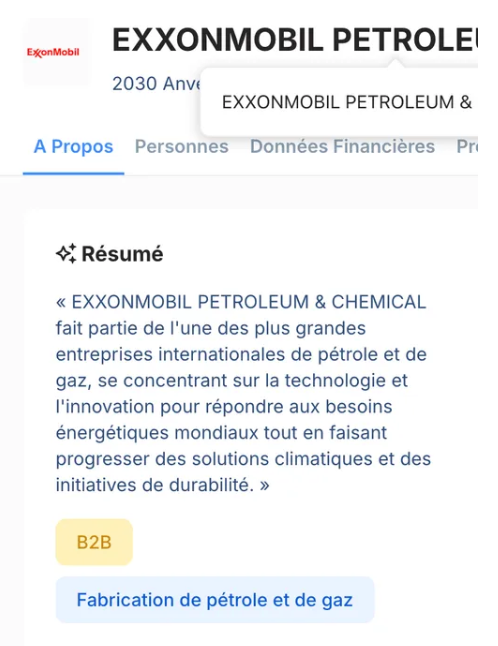This screenshot has height=646, width=498.
Task: Click the opening « quotation mark of the summary
Action: click(61, 303)
